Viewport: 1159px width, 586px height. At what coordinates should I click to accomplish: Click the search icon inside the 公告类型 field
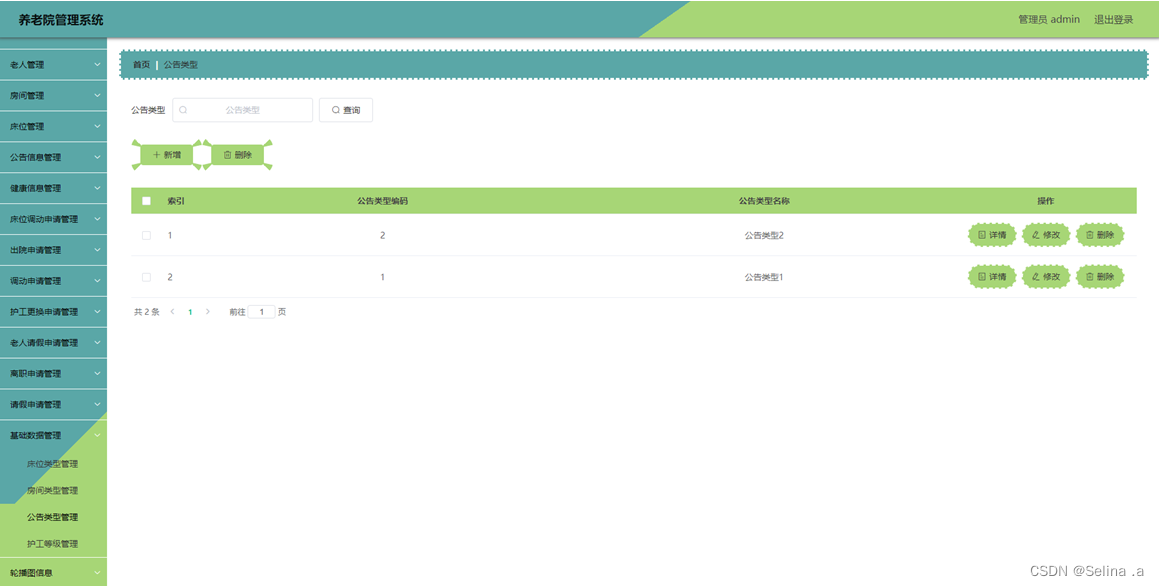coord(183,110)
